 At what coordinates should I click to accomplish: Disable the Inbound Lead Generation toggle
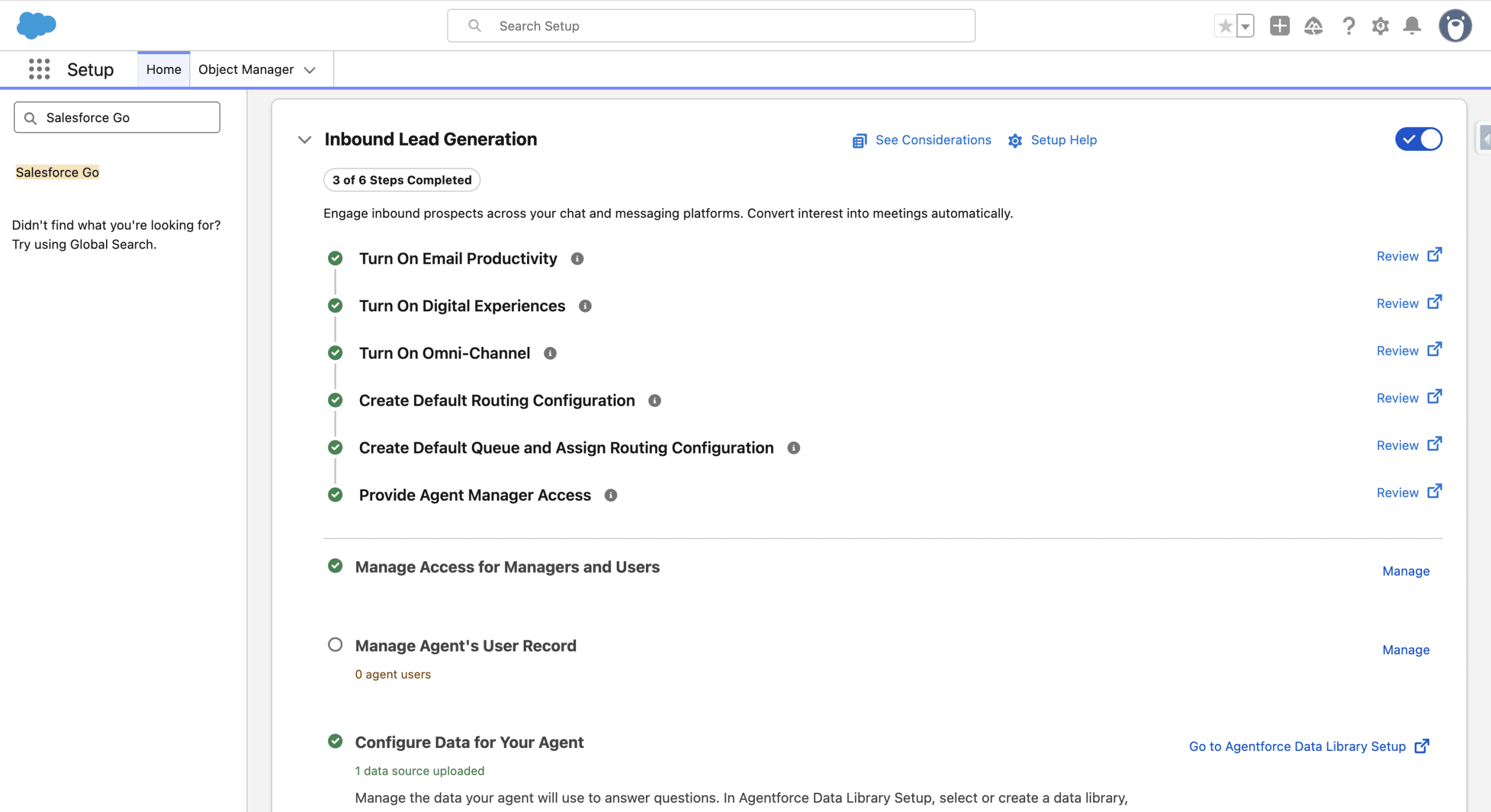pos(1418,139)
